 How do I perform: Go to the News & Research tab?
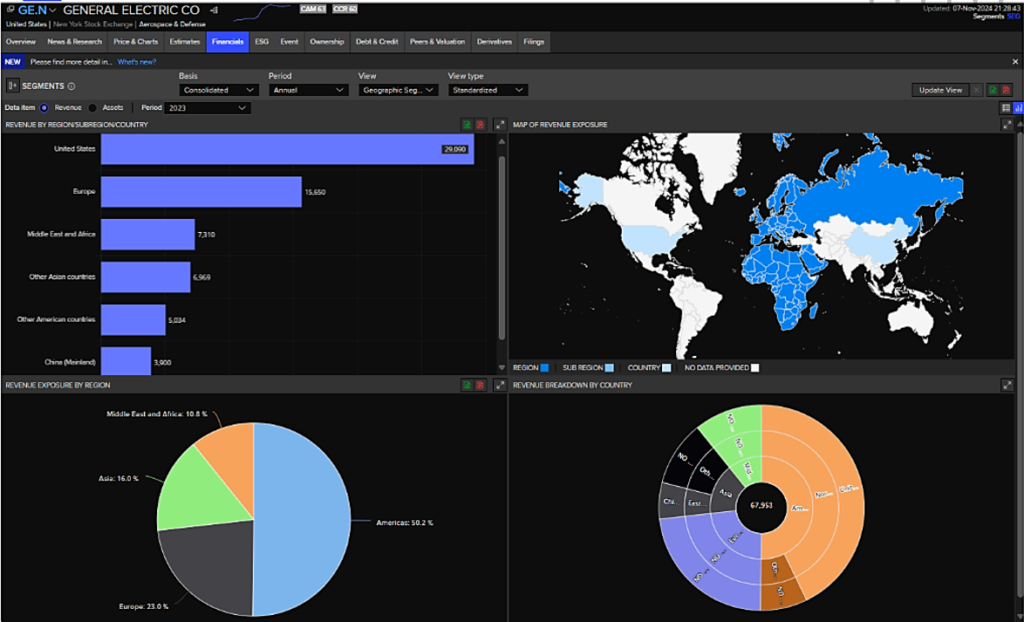point(75,42)
